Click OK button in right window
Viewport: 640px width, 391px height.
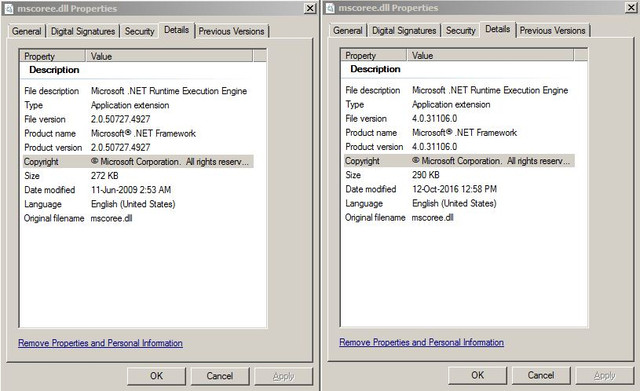(478, 375)
